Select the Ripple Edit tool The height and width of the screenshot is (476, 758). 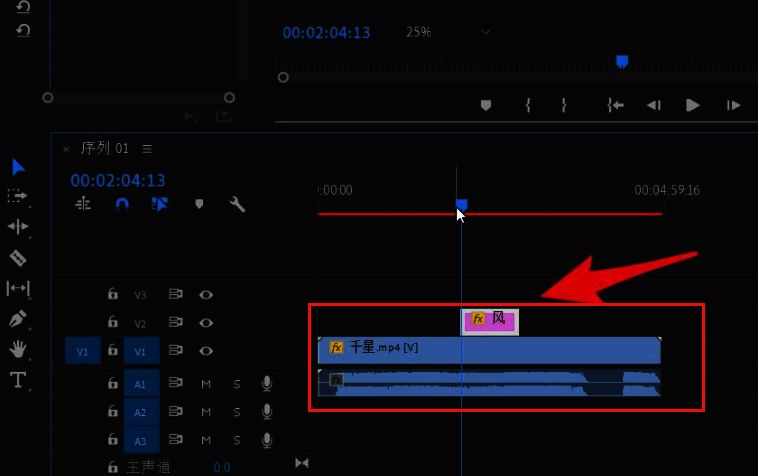(x=18, y=227)
